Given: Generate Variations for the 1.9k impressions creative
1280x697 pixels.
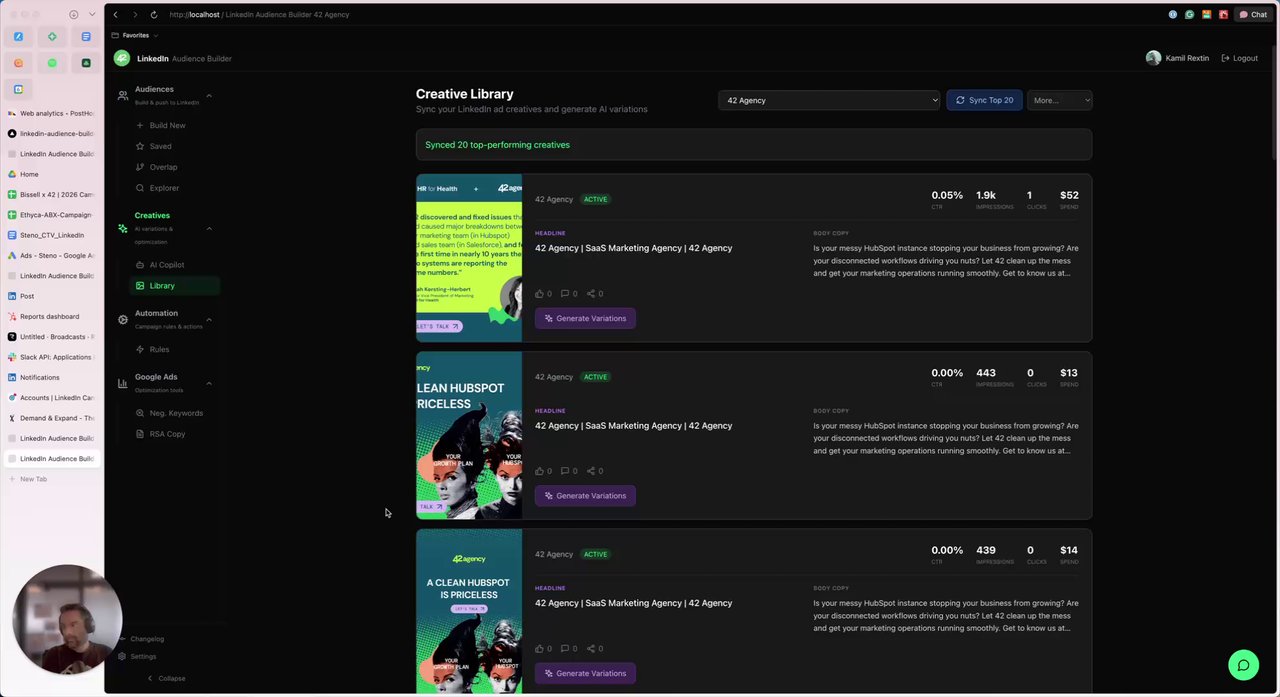Looking at the screenshot, I should 585,318.
